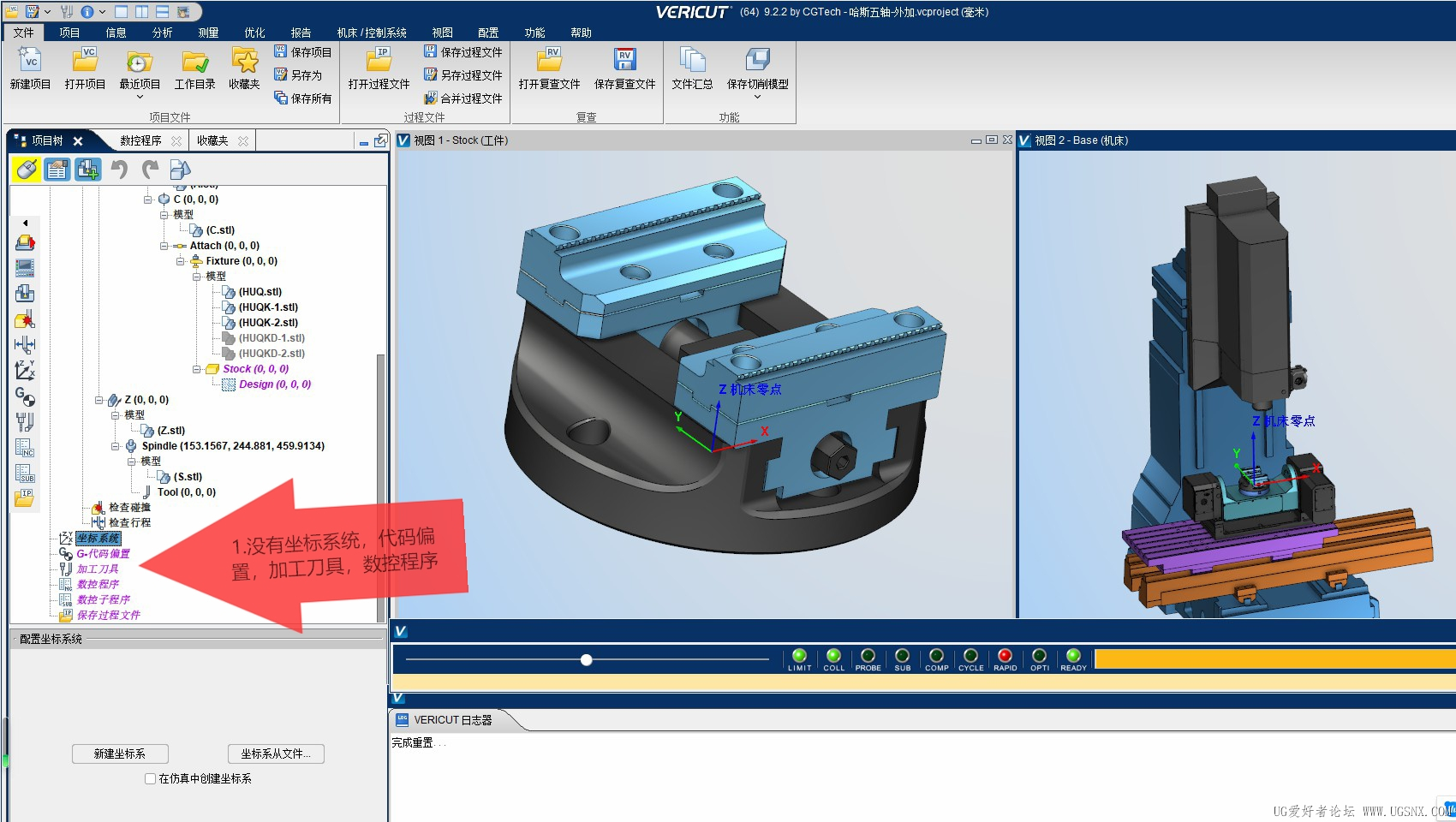Click the redo arrow in project tree toolbar
Viewport: 1456px width, 822px height.
(x=150, y=170)
